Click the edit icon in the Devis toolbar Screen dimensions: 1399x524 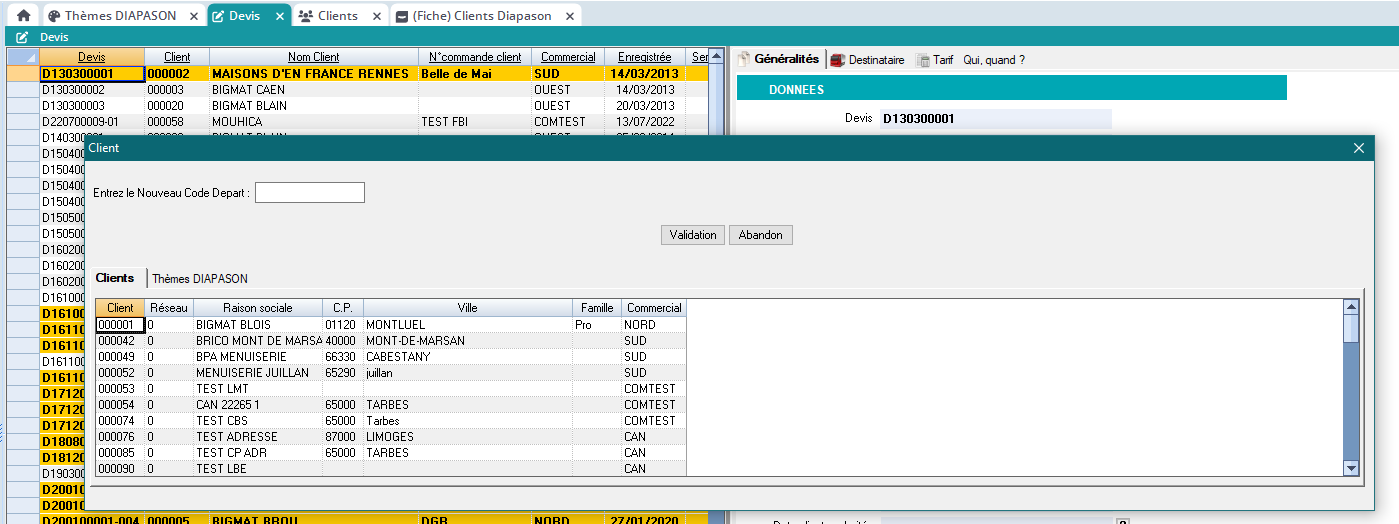coord(22,37)
